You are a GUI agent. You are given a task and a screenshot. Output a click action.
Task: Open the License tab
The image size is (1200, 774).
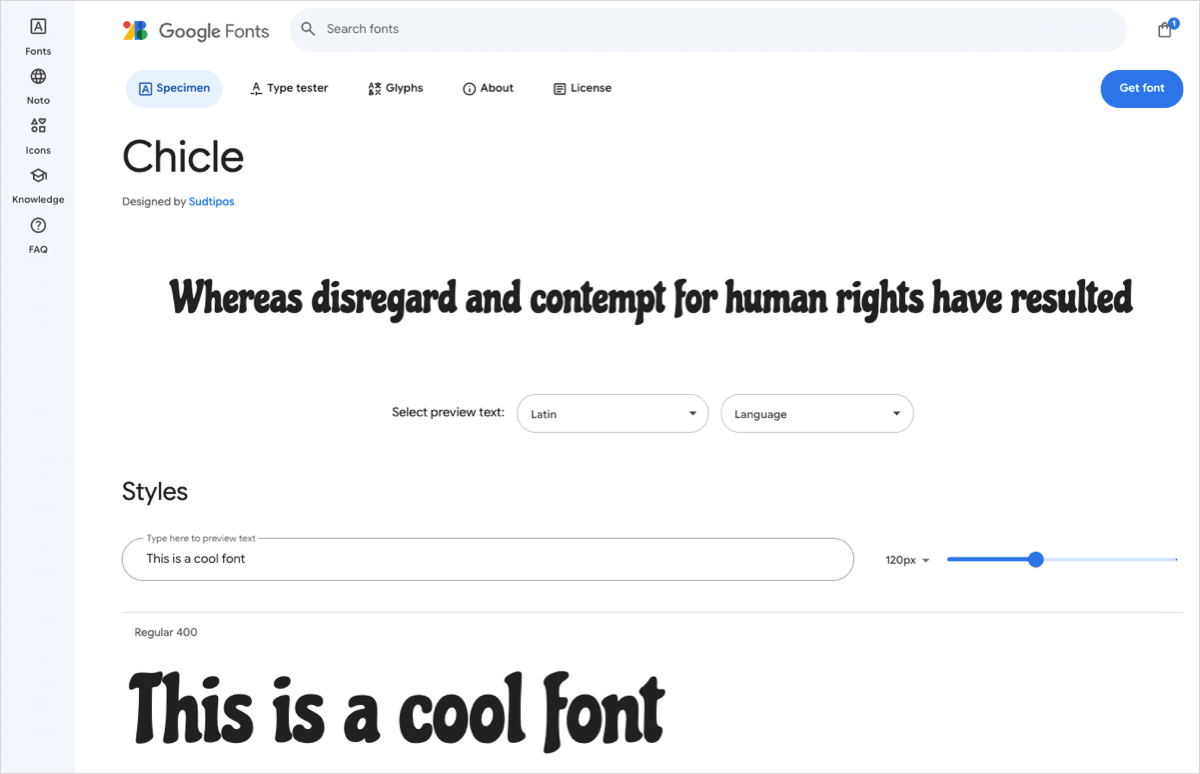point(582,88)
